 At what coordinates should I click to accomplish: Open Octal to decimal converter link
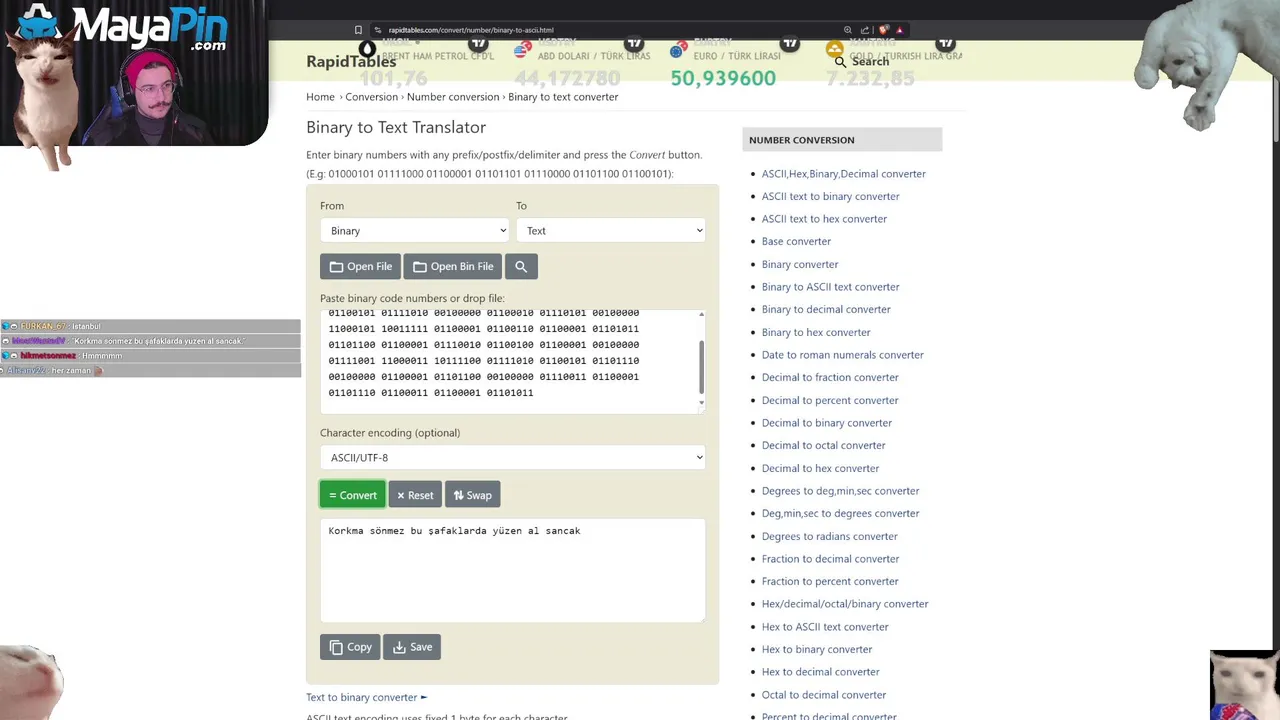coord(824,695)
